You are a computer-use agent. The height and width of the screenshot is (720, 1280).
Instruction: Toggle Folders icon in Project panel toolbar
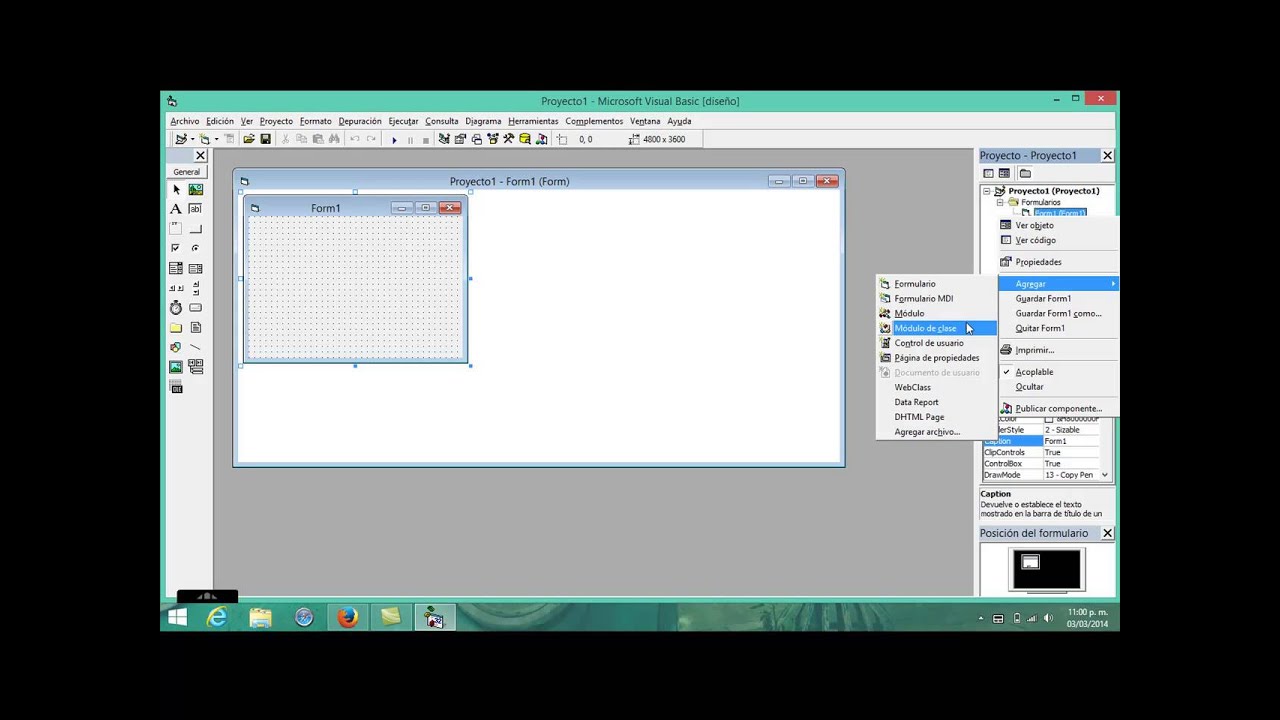[x=1025, y=173]
